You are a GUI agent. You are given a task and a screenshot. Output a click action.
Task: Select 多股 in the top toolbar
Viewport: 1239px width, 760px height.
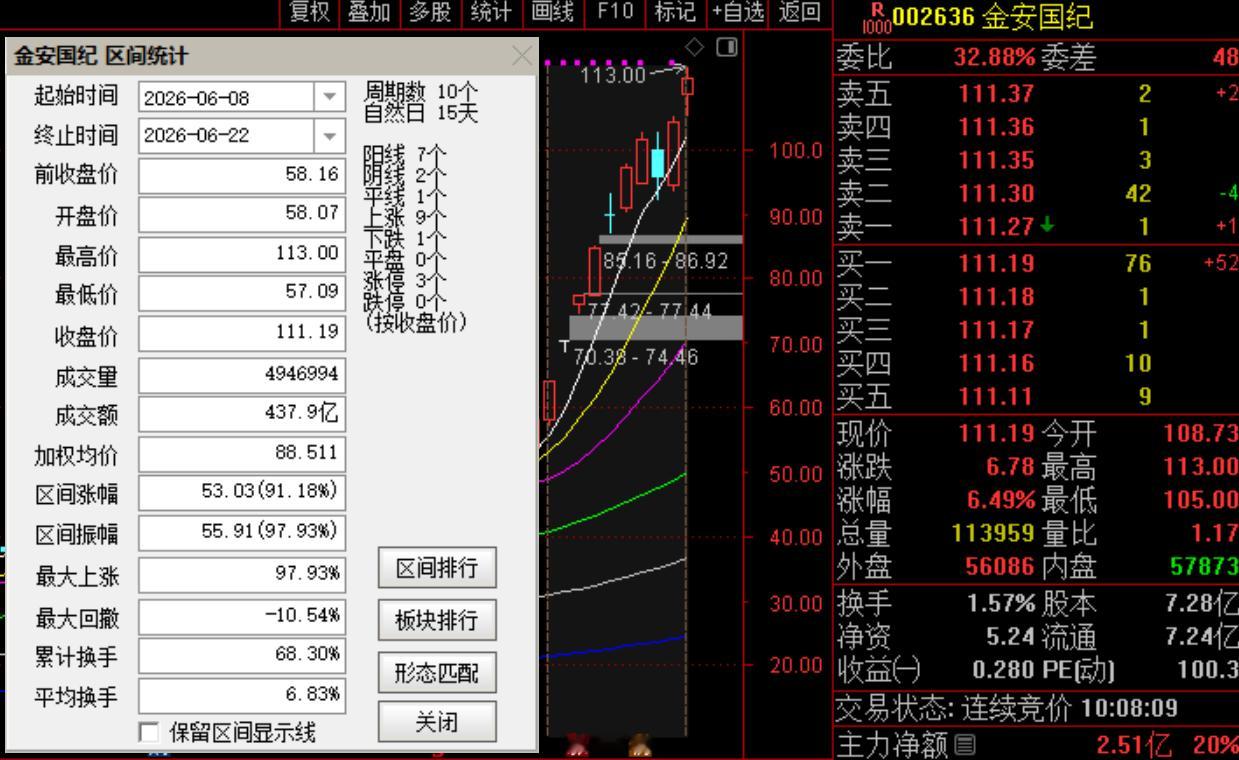(x=430, y=12)
